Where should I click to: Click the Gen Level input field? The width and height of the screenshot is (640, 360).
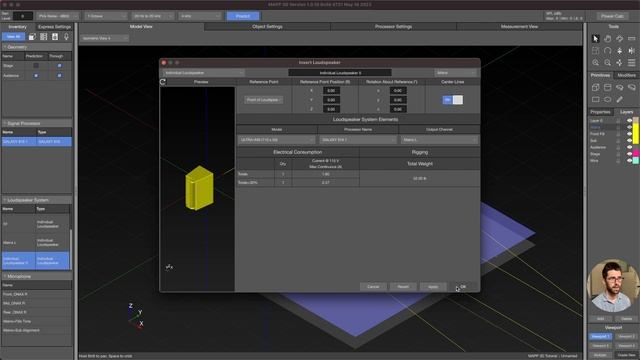(x=23, y=16)
